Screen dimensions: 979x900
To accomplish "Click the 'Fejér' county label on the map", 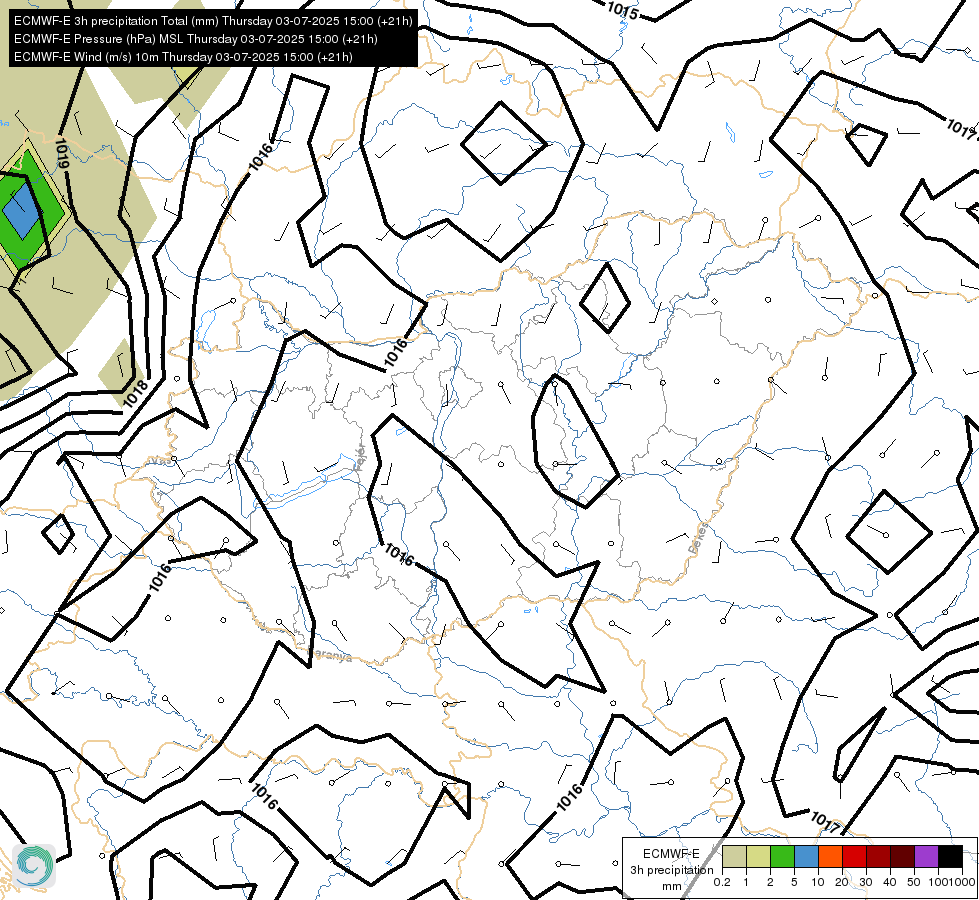I will point(359,459).
